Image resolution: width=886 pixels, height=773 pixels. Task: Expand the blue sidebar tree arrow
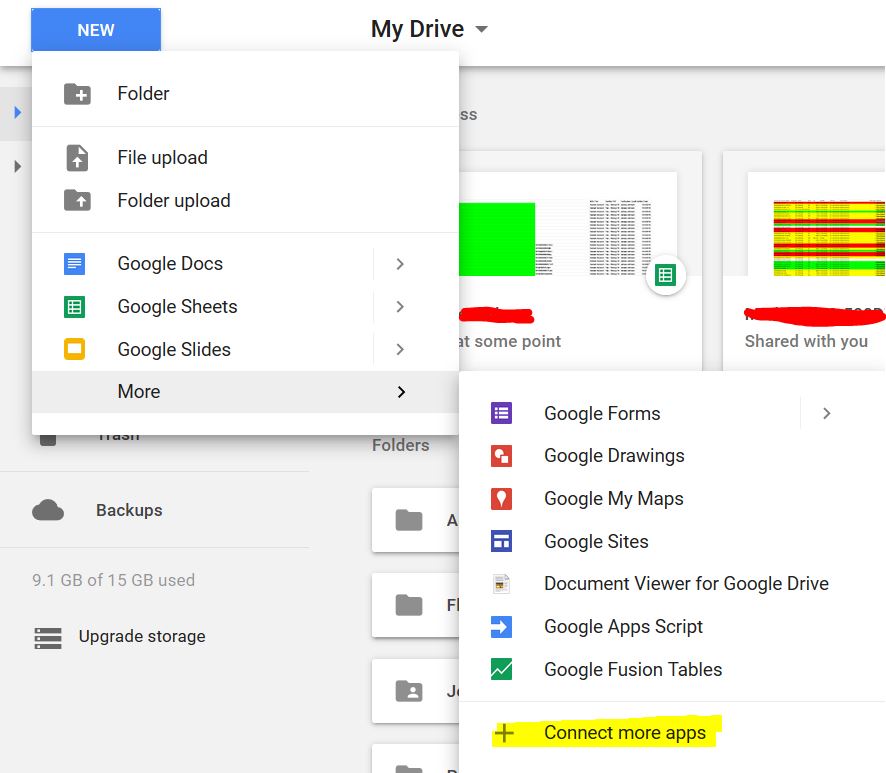[18, 112]
